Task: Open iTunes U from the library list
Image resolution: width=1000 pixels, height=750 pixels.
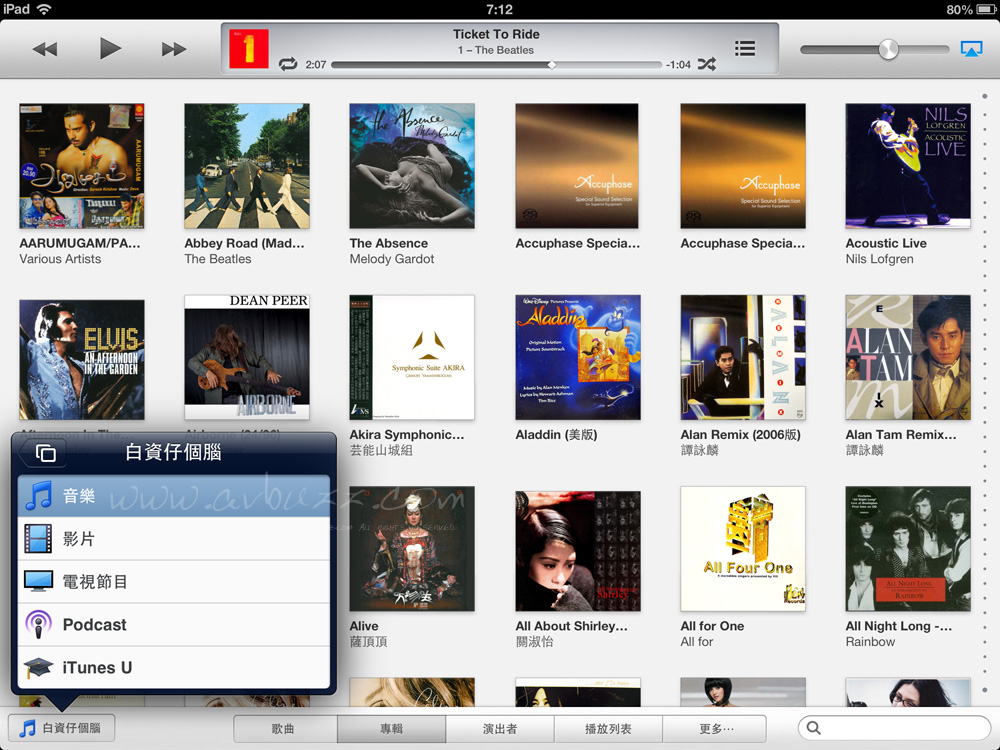Action: (x=174, y=668)
